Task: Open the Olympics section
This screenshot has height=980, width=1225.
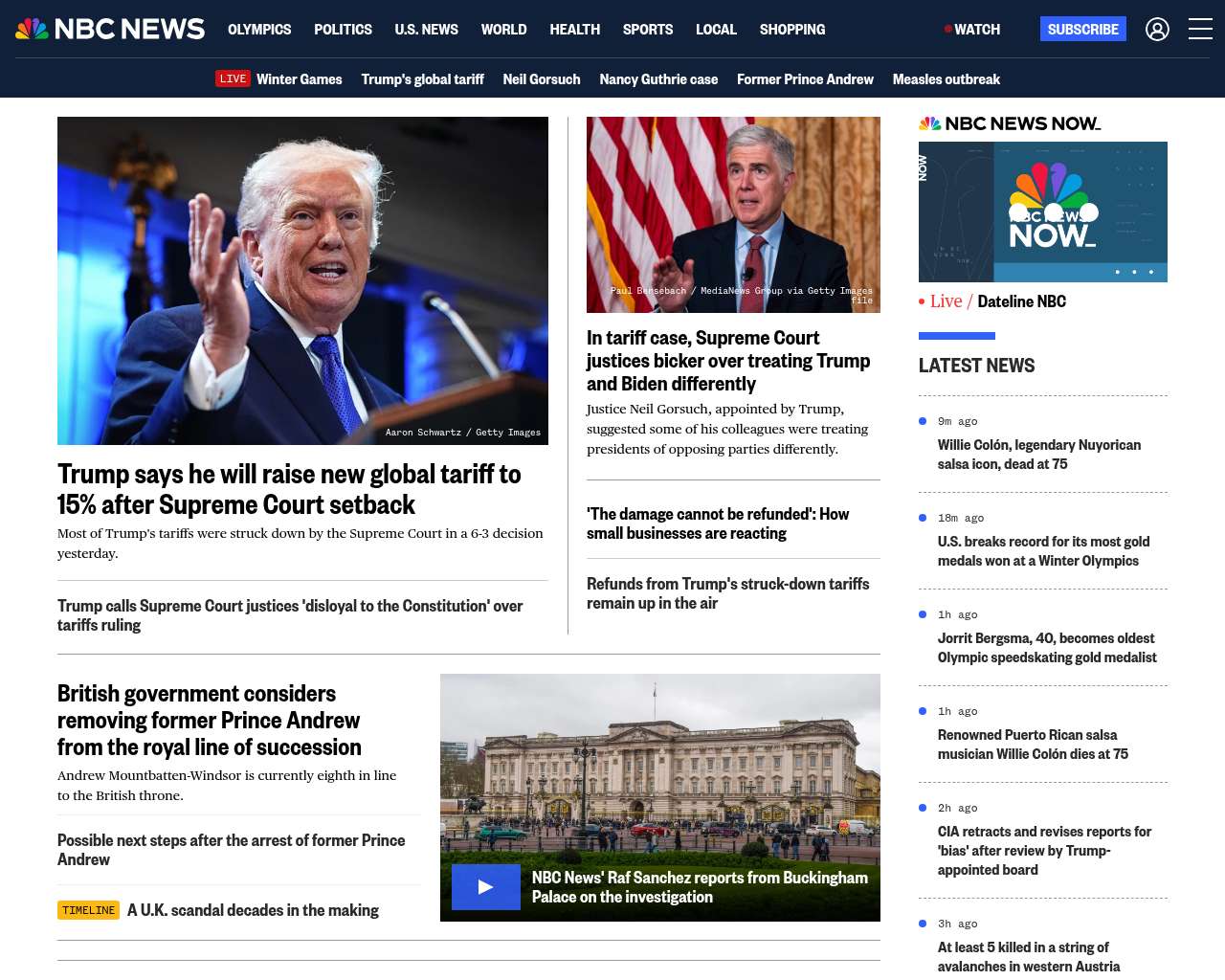Action: (x=259, y=30)
